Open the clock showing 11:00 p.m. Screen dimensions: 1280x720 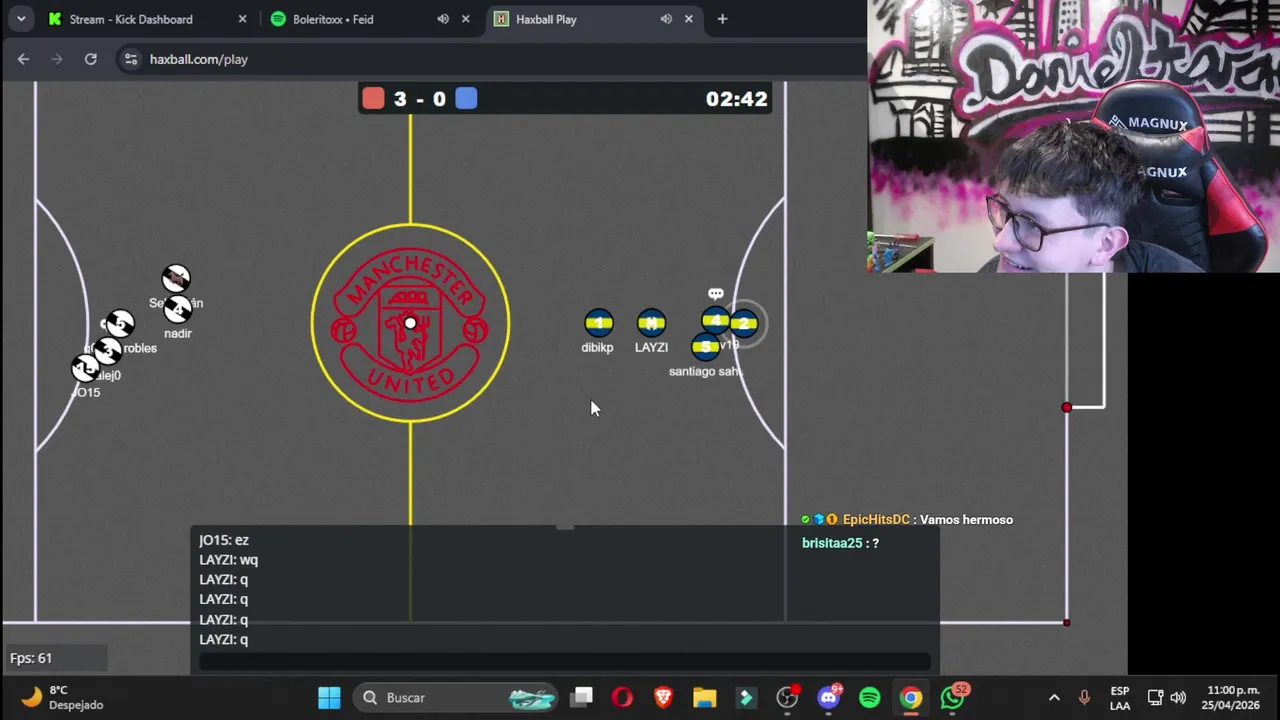coord(1232,697)
